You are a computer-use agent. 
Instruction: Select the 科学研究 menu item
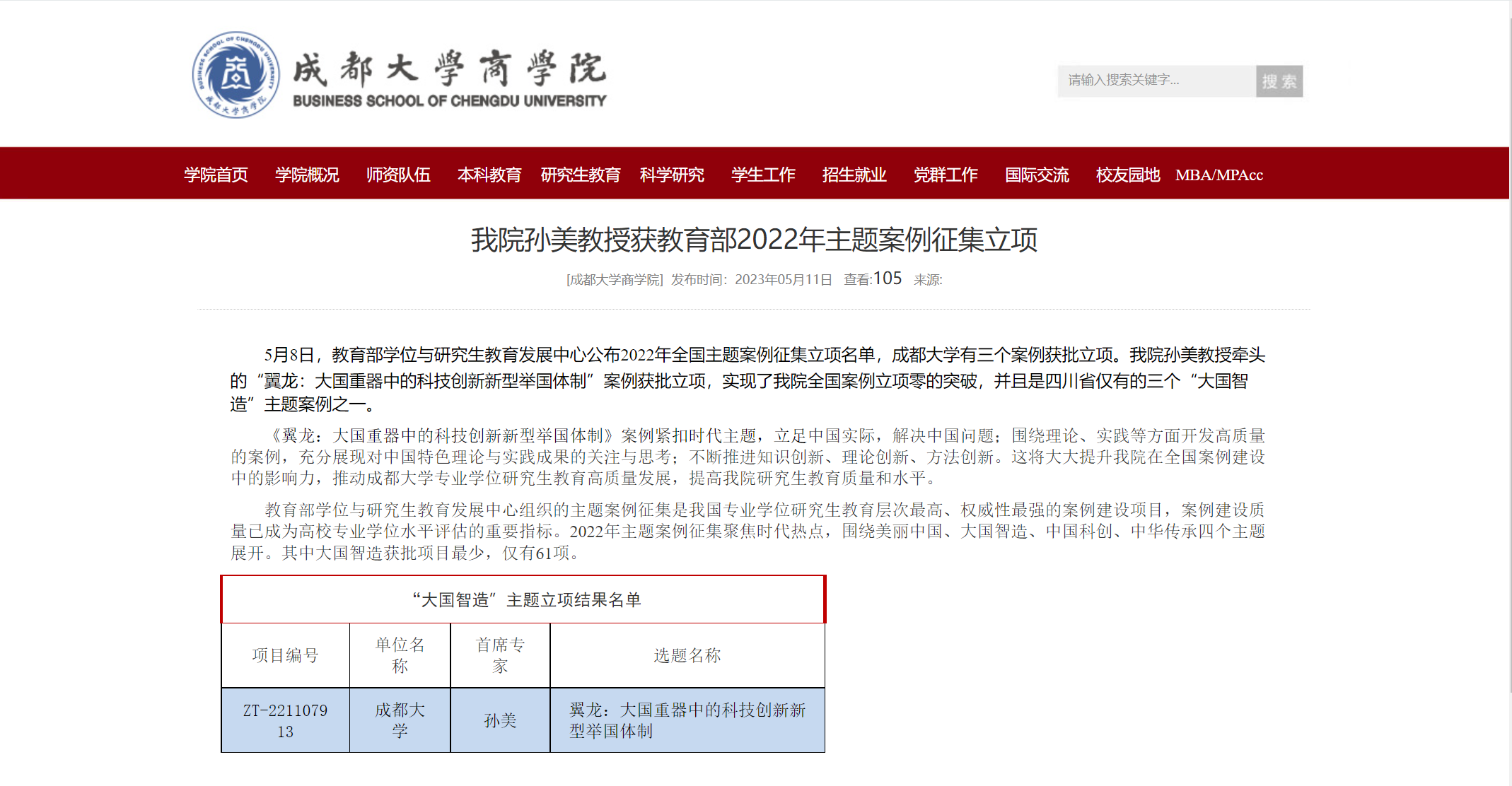(x=672, y=175)
